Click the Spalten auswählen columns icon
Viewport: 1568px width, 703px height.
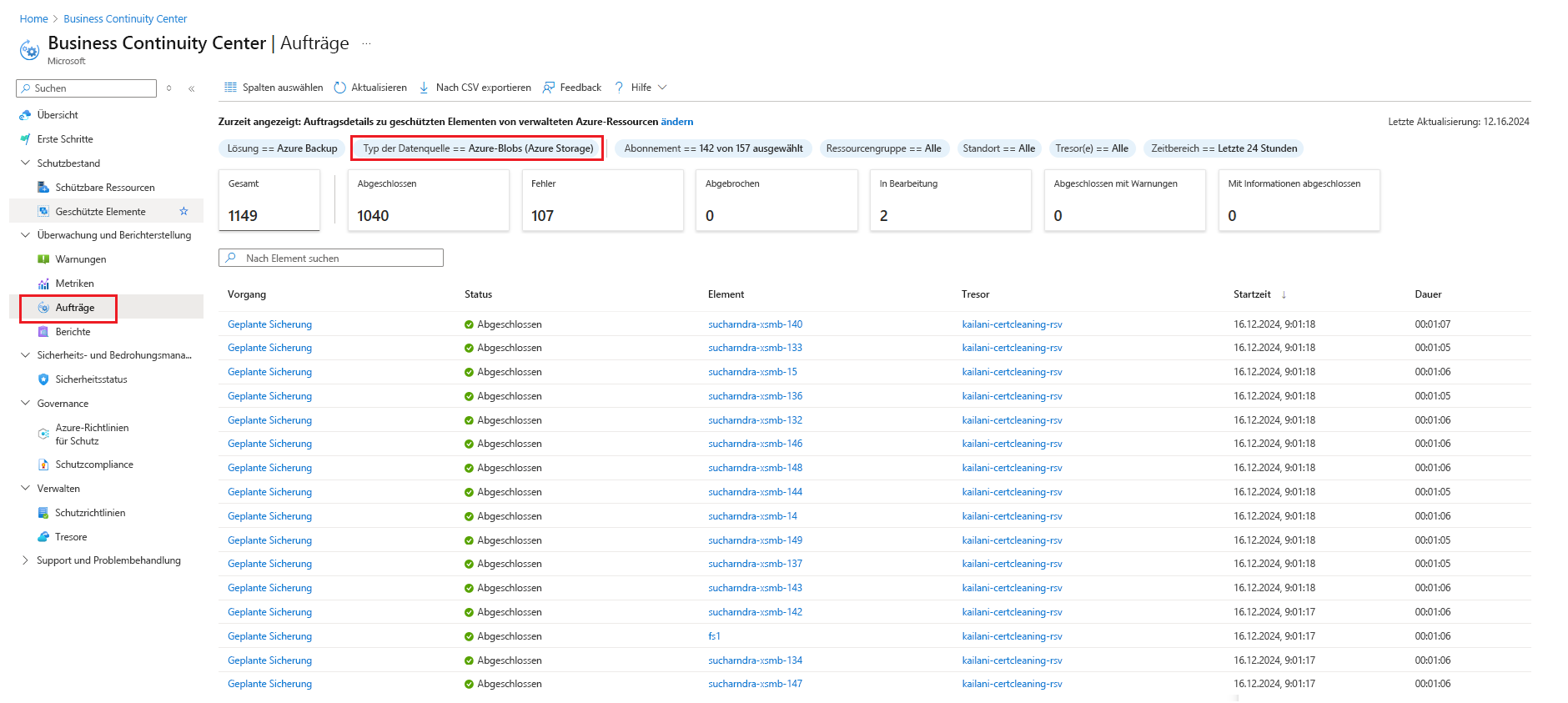[x=231, y=88]
